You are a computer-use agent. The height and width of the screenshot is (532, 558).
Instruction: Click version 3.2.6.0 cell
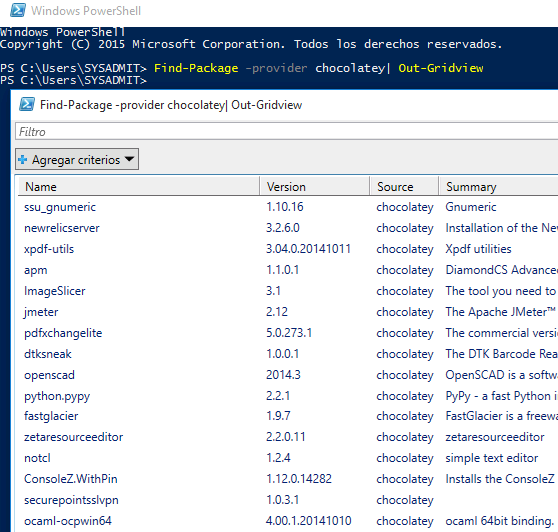click(283, 228)
